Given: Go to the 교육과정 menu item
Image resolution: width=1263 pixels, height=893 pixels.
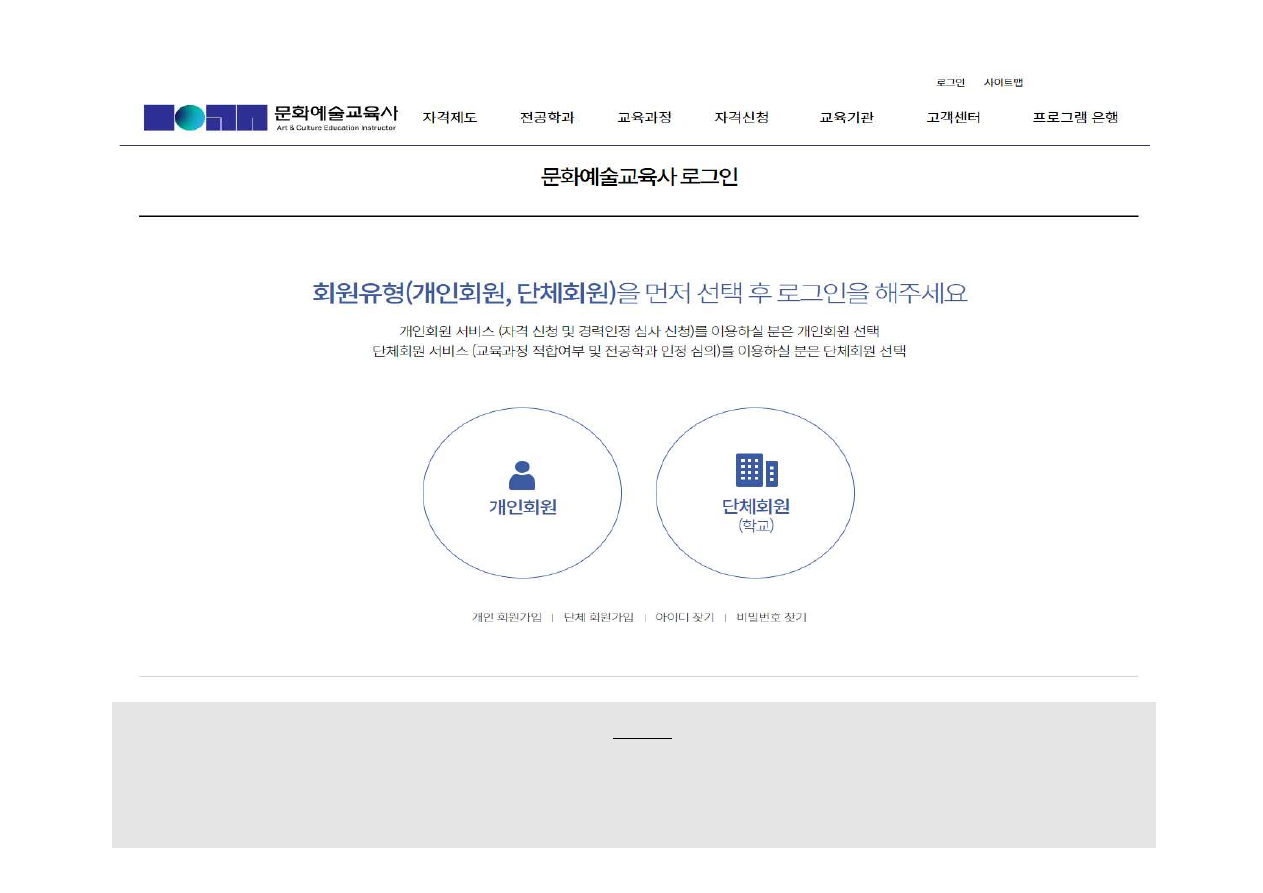Looking at the screenshot, I should click(x=644, y=118).
